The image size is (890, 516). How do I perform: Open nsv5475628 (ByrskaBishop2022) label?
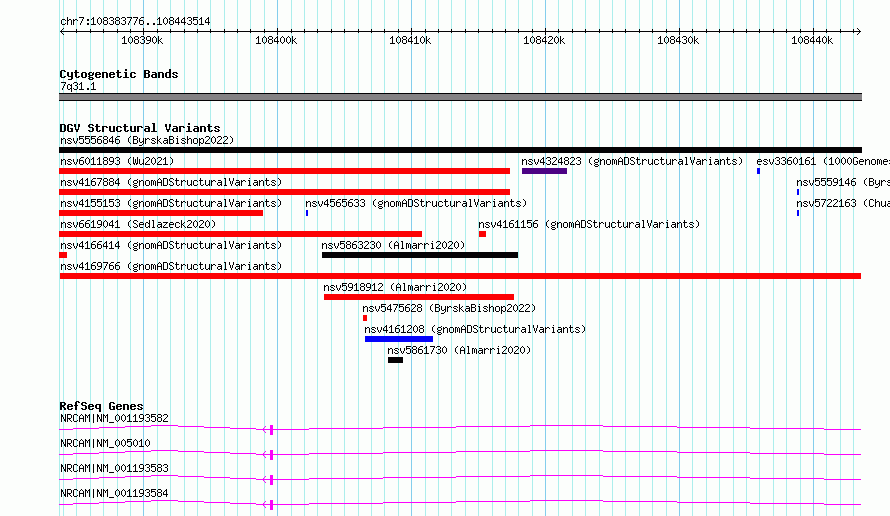[x=450, y=308]
